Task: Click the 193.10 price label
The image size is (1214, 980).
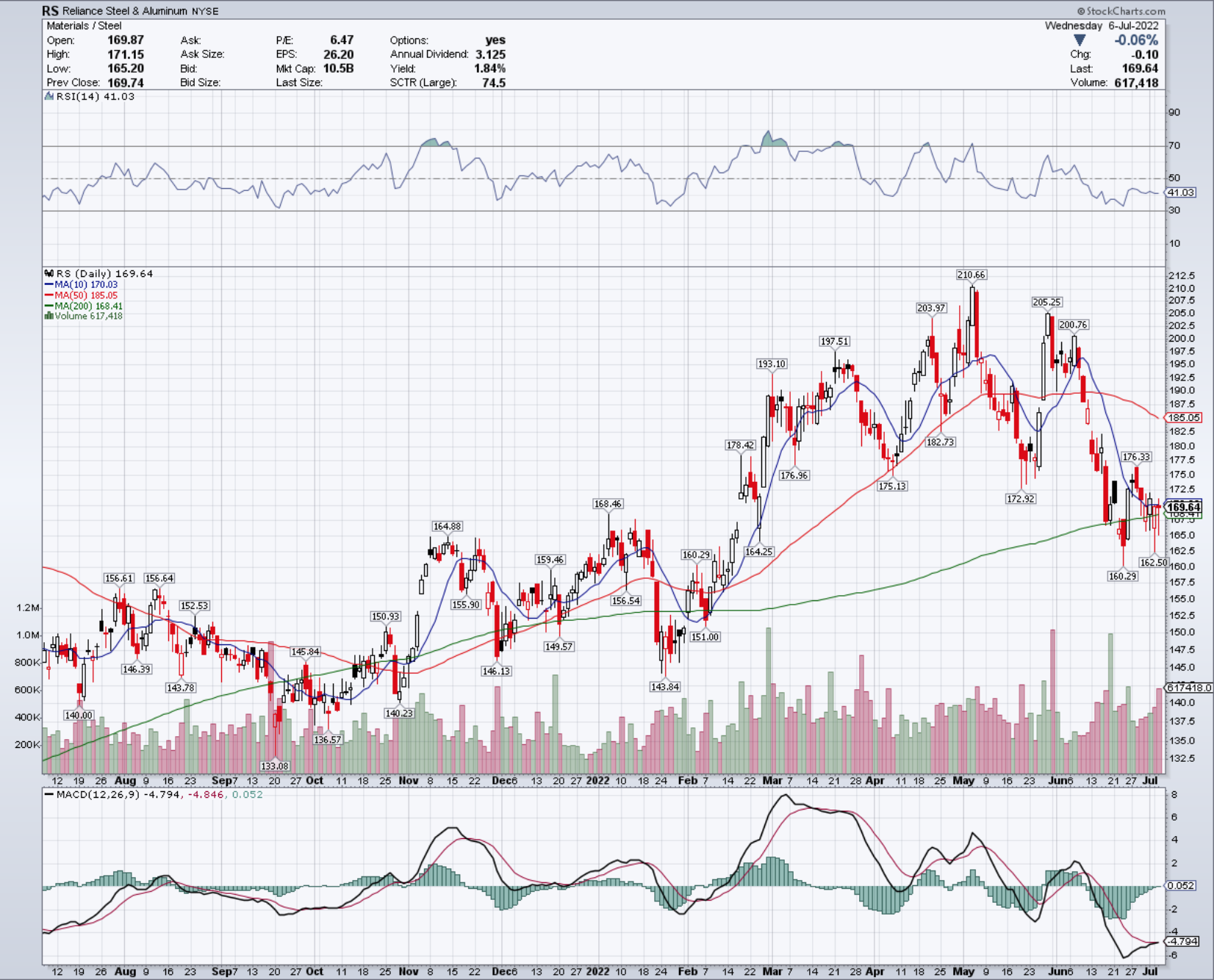Action: (x=772, y=364)
